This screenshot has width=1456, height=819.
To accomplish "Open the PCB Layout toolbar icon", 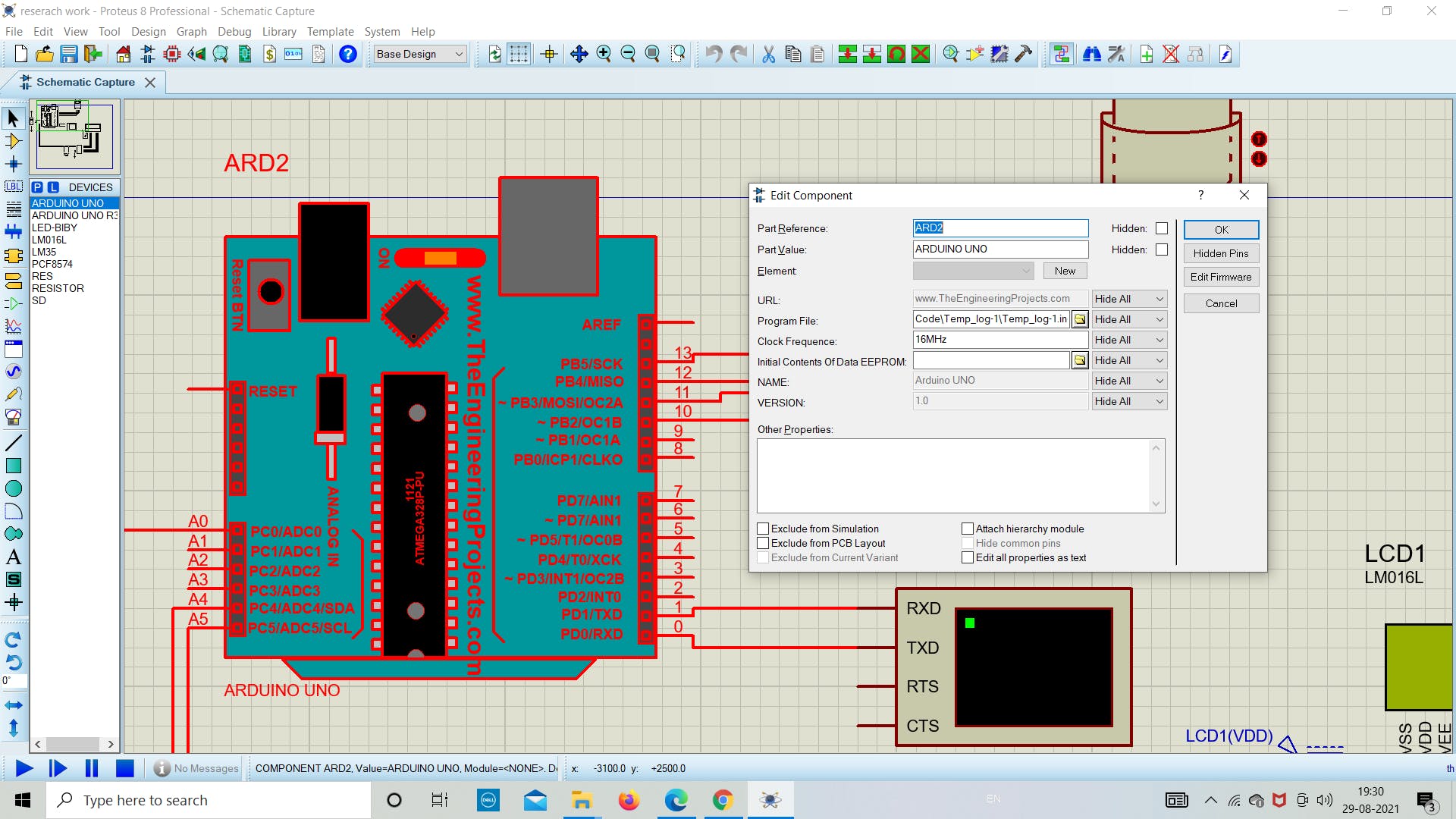I will 172,54.
